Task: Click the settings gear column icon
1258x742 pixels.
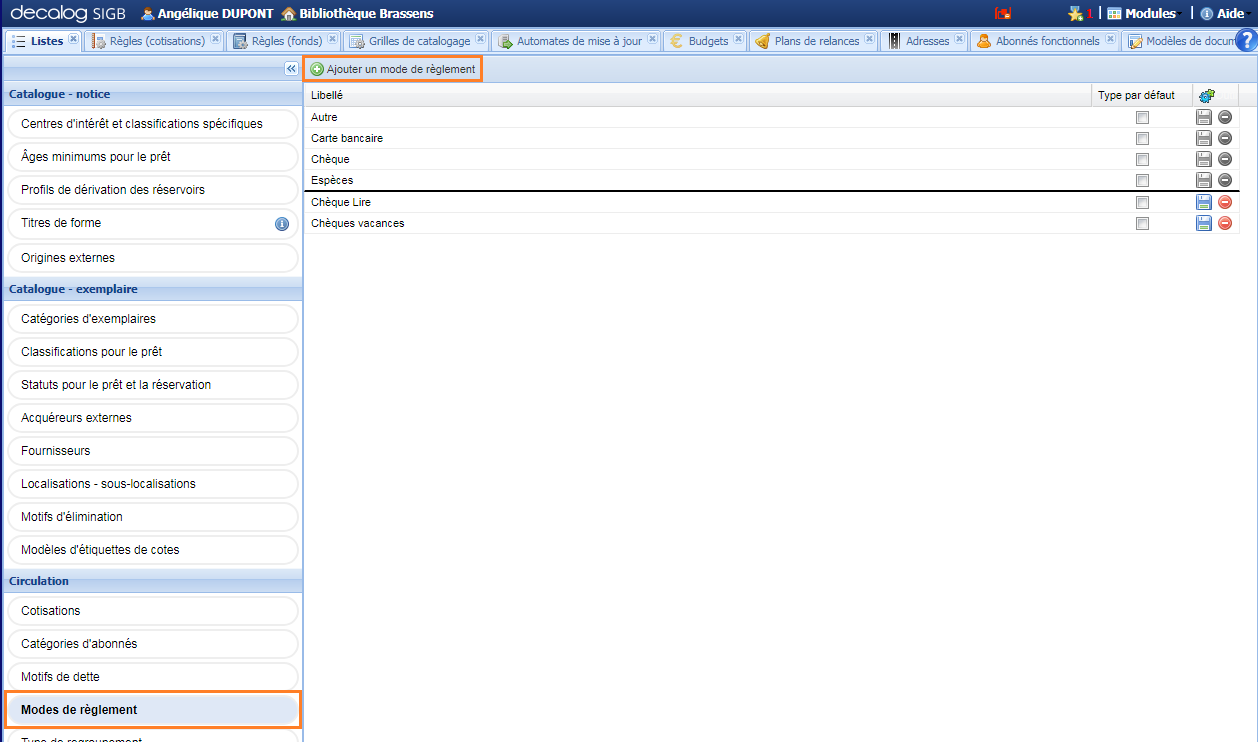Action: [1206, 95]
